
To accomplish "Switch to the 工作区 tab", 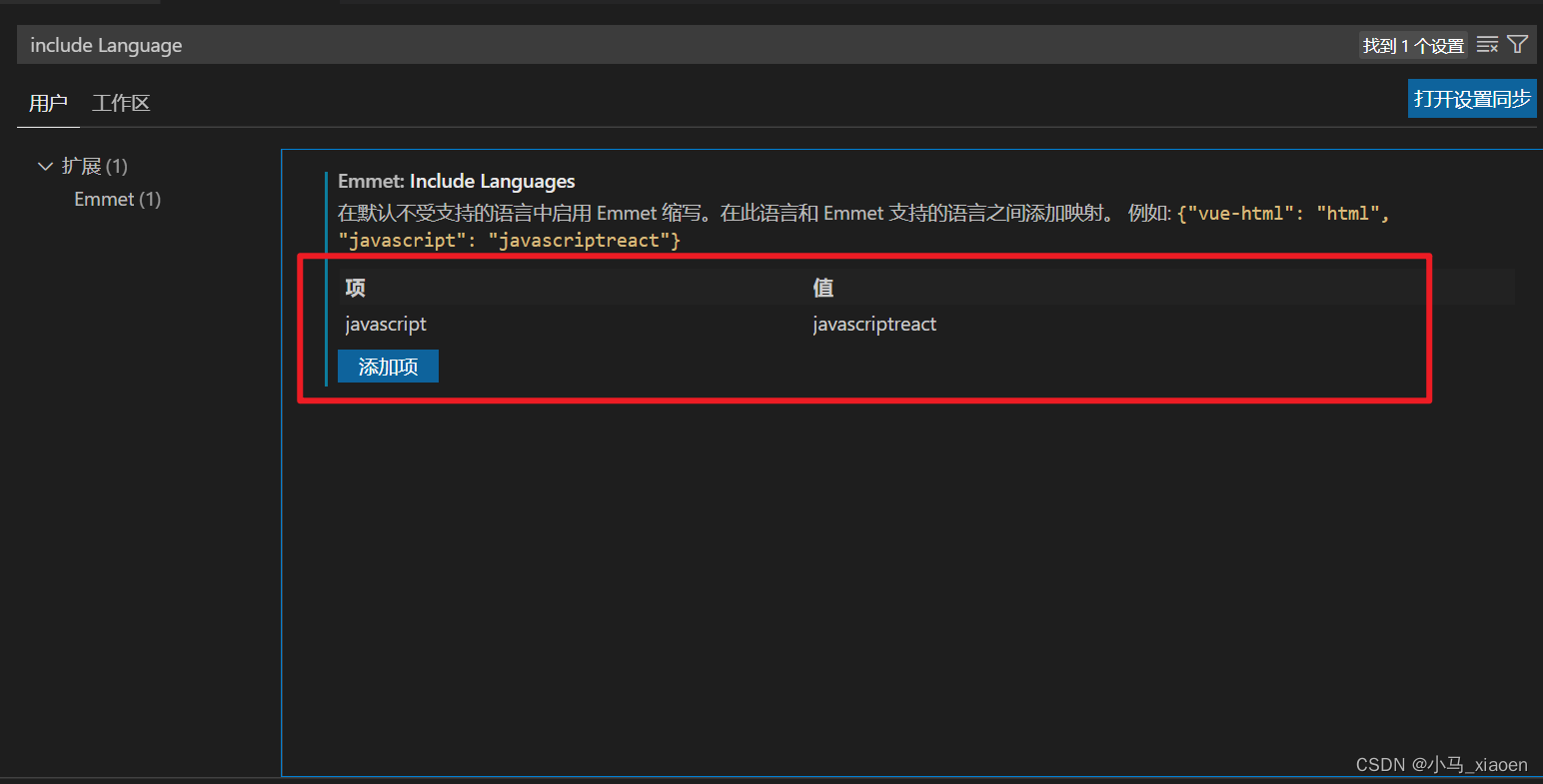I will click(121, 103).
